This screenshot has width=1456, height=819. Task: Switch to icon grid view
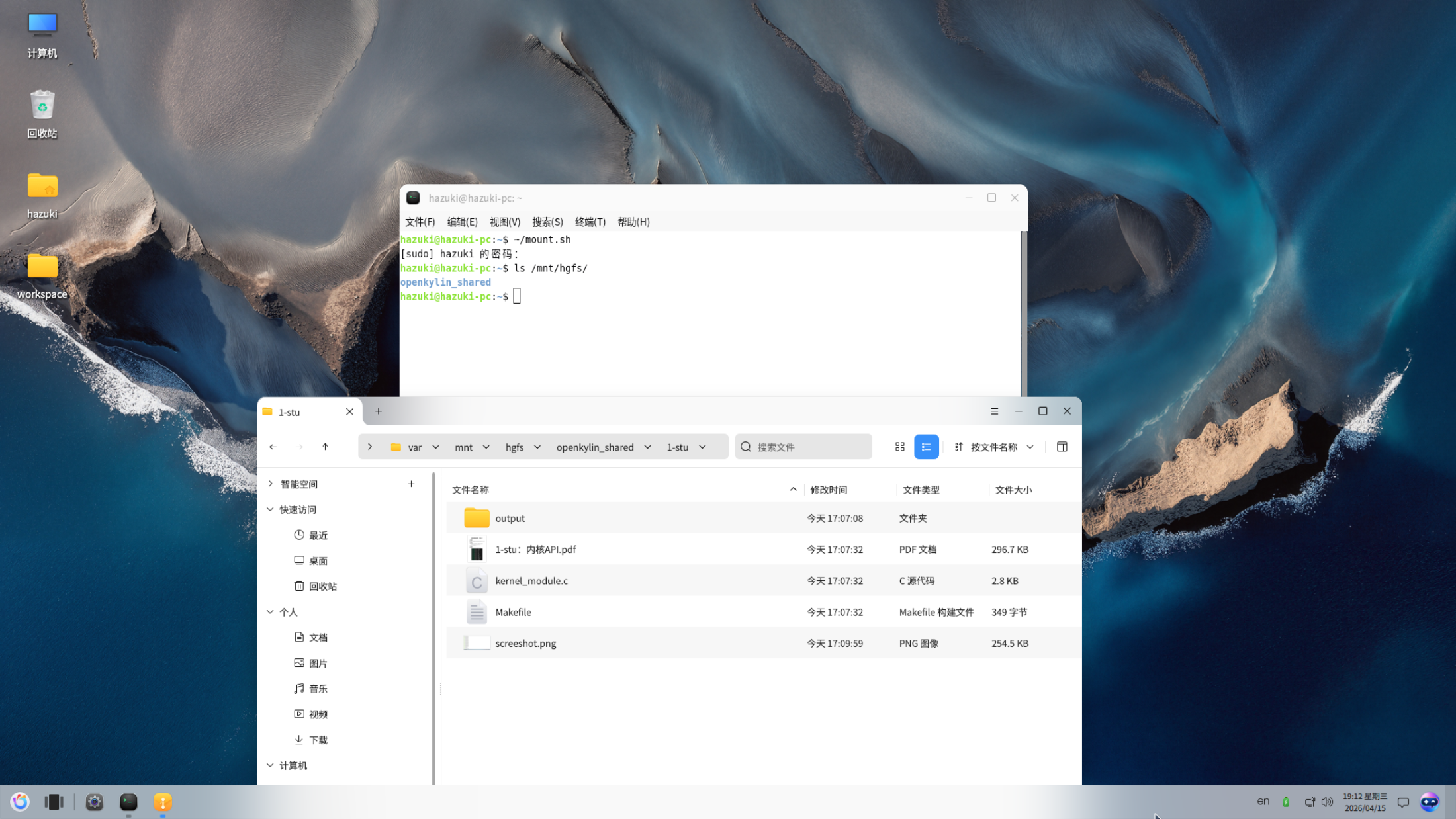899,447
